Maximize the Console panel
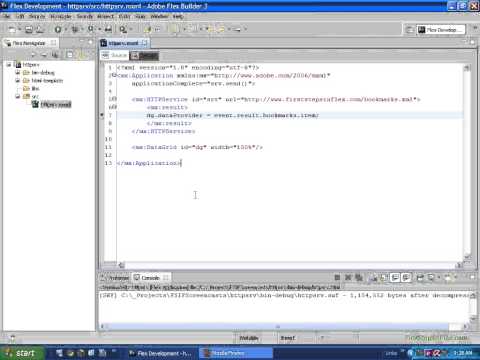This screenshot has height=360, width=480. pos(473,277)
